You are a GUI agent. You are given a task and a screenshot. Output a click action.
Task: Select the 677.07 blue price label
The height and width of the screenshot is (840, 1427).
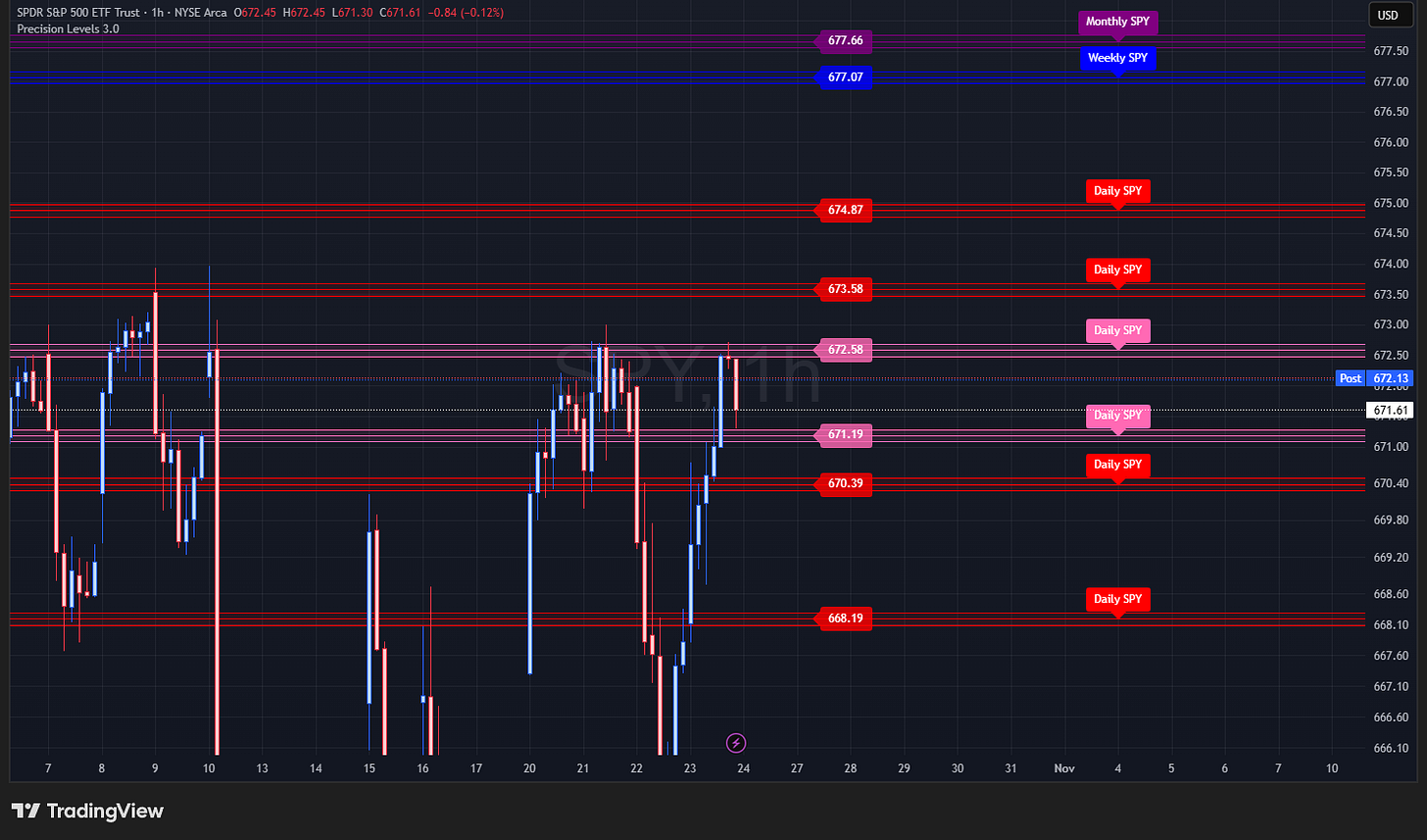[844, 77]
